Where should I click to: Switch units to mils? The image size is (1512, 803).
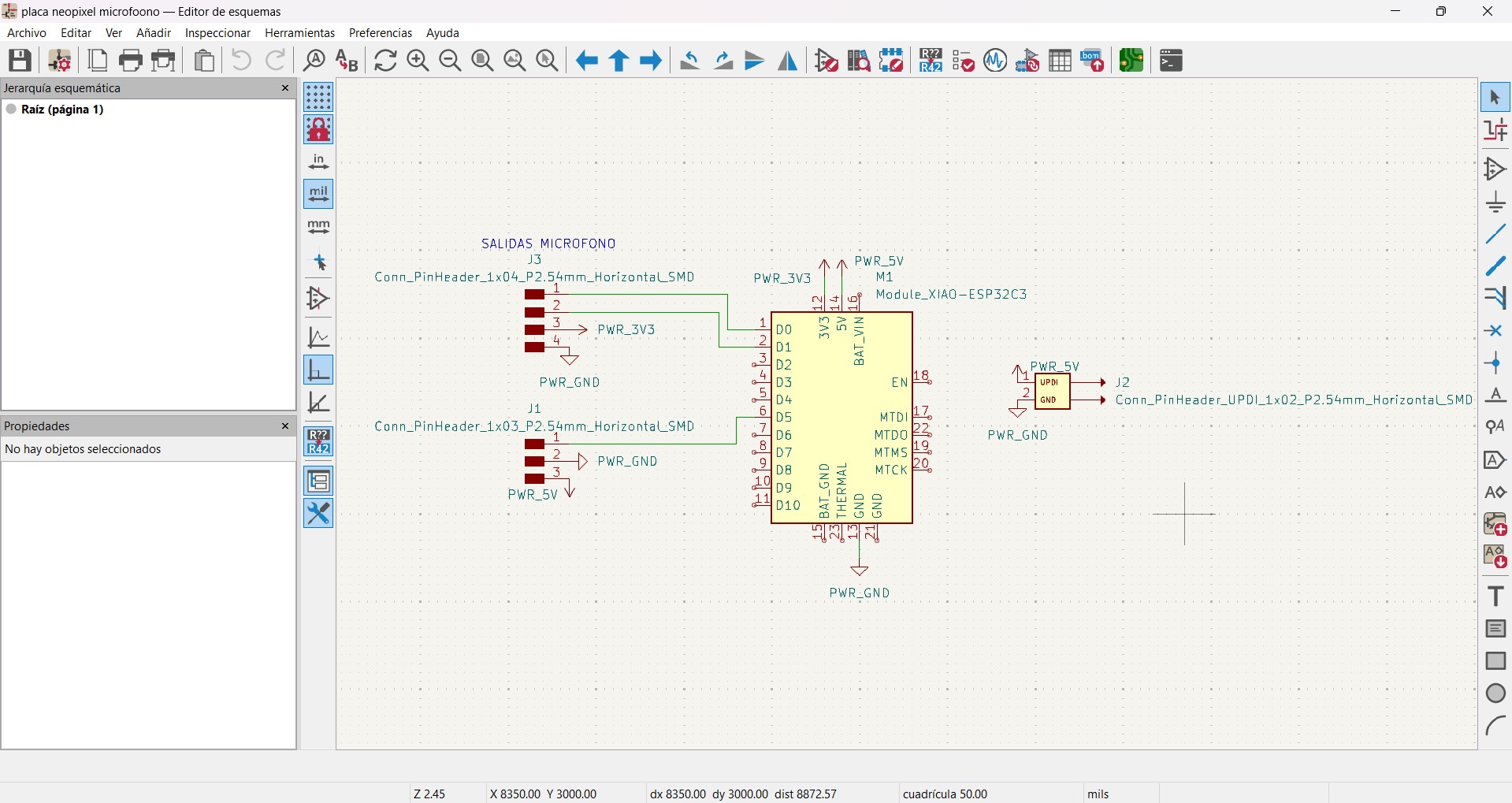tap(318, 194)
